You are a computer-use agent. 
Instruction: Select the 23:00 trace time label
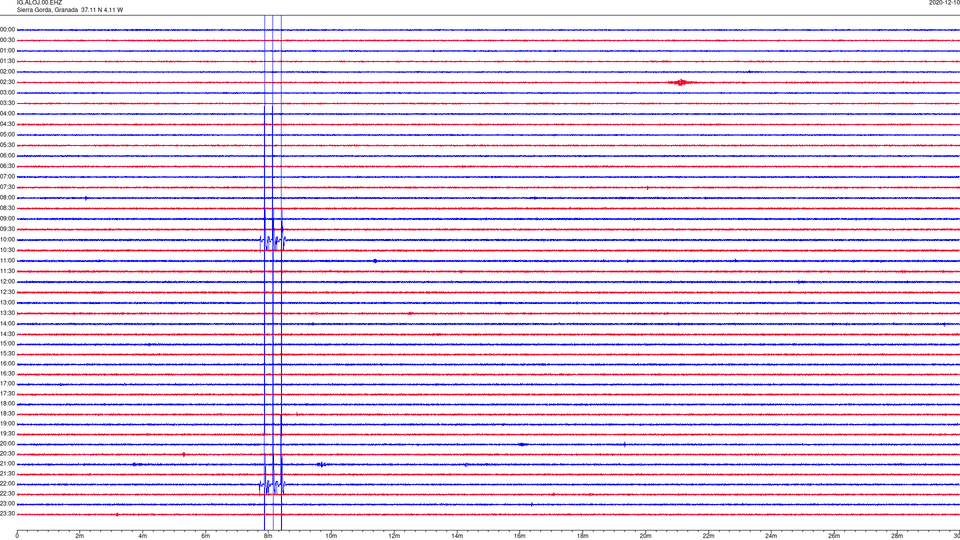pos(7,504)
